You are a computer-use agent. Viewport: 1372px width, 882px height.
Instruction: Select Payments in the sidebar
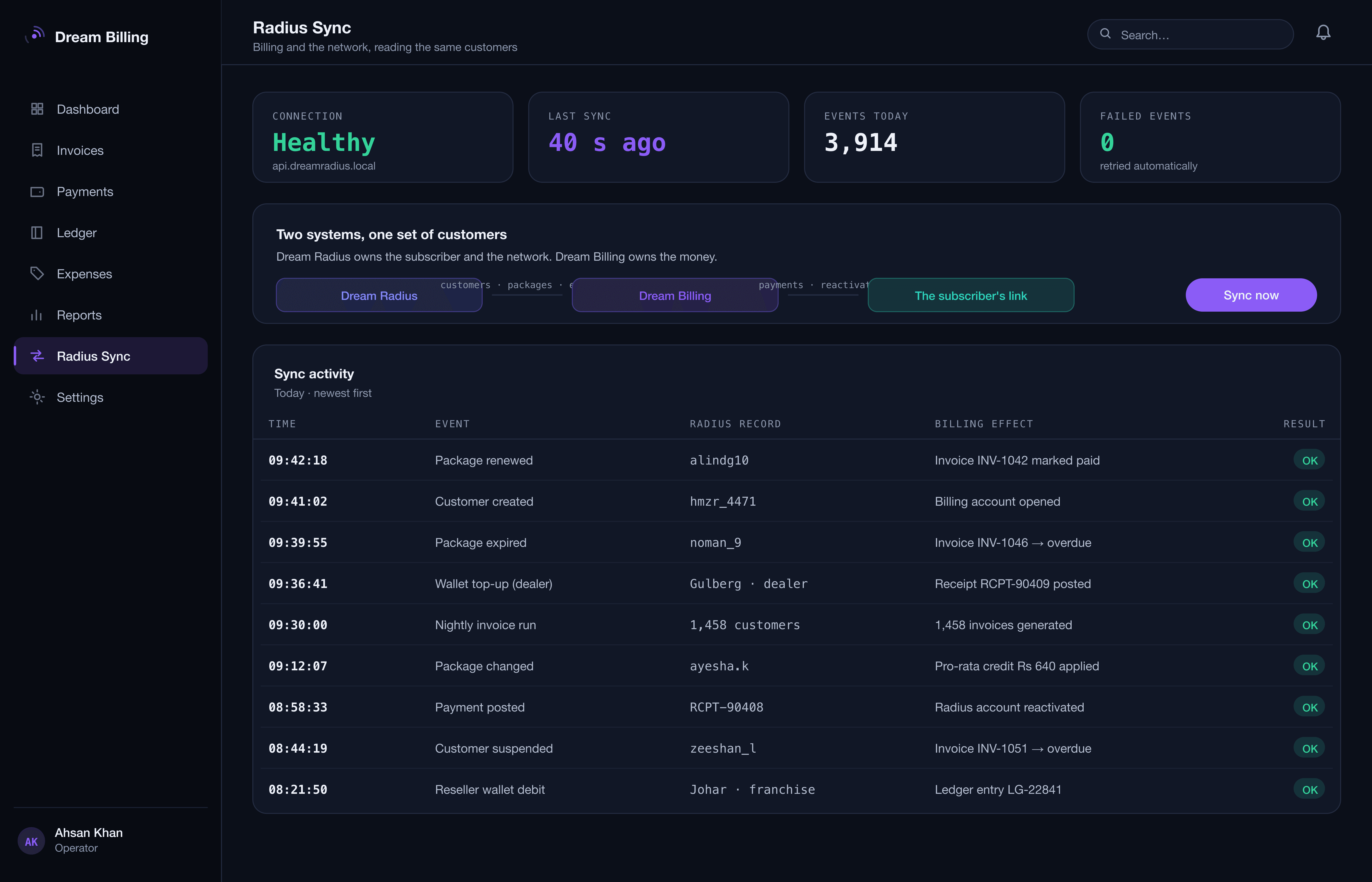click(111, 191)
